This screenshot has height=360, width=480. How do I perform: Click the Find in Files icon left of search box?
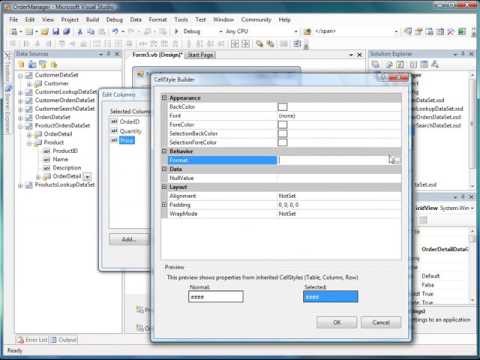pyautogui.click(x=307, y=32)
